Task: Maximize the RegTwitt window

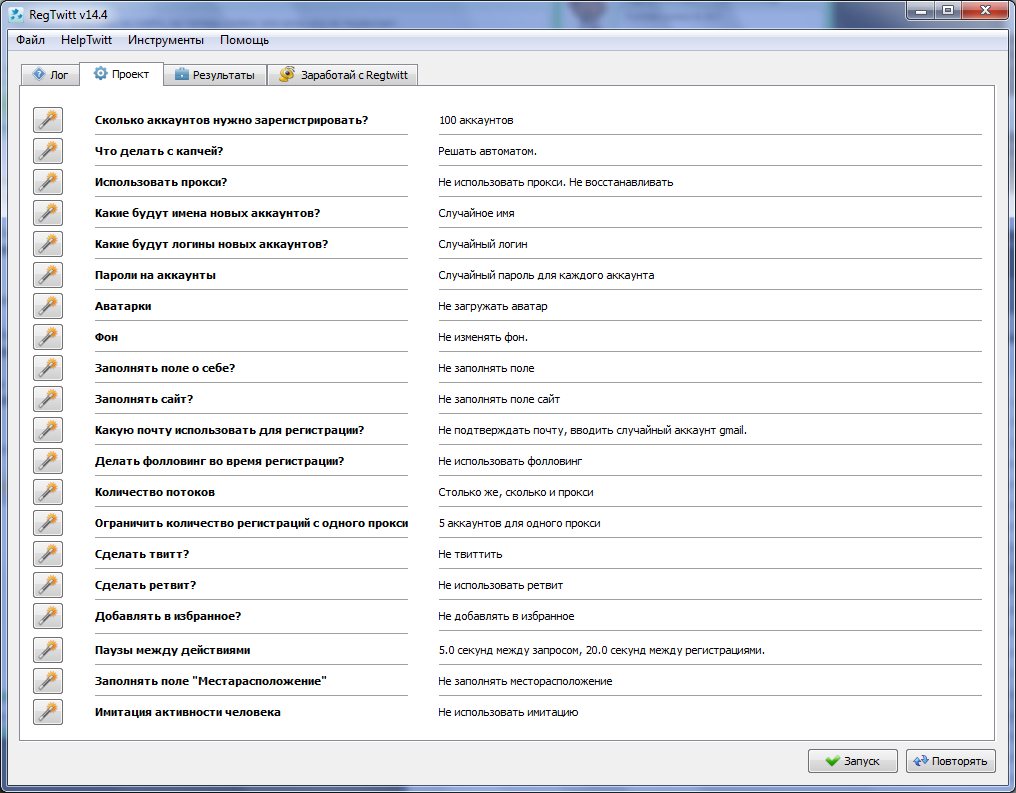Action: tap(947, 10)
